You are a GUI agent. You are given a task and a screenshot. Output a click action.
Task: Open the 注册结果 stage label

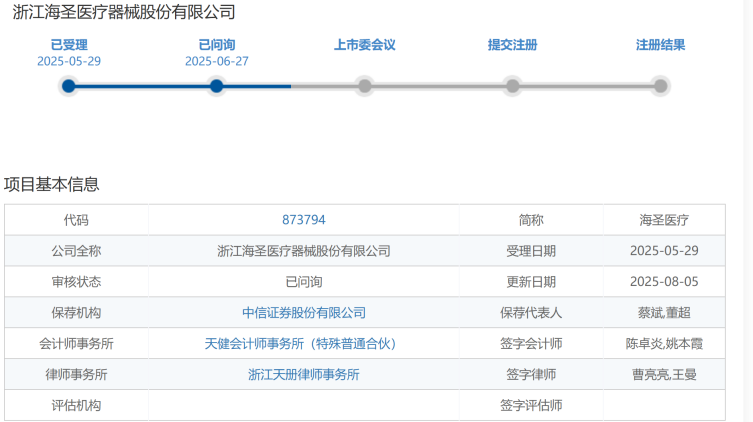click(x=660, y=45)
